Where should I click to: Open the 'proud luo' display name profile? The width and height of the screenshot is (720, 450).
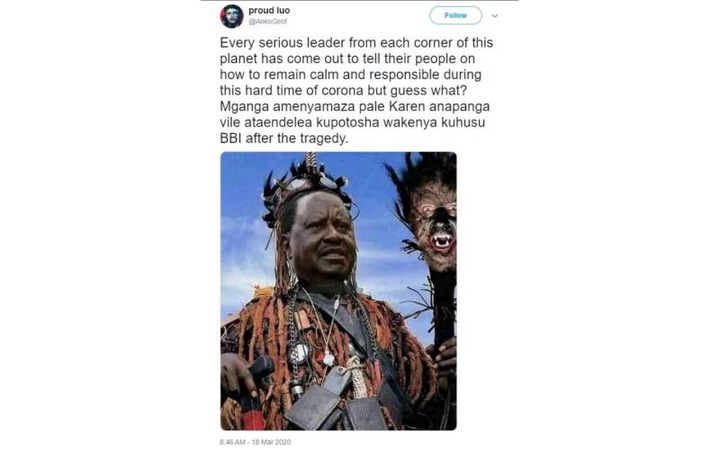click(269, 10)
